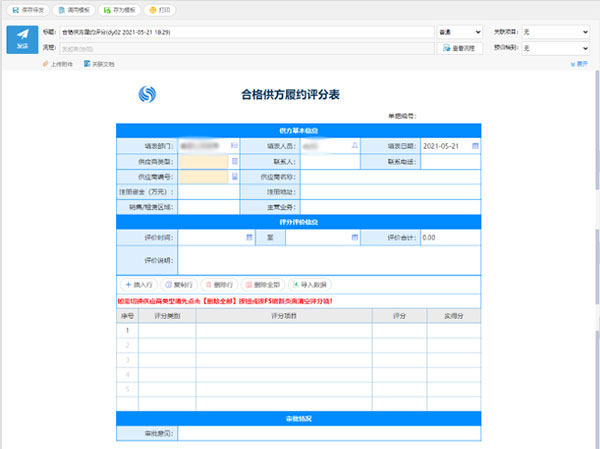Click the expand toggle below the dropdowns

pos(579,64)
